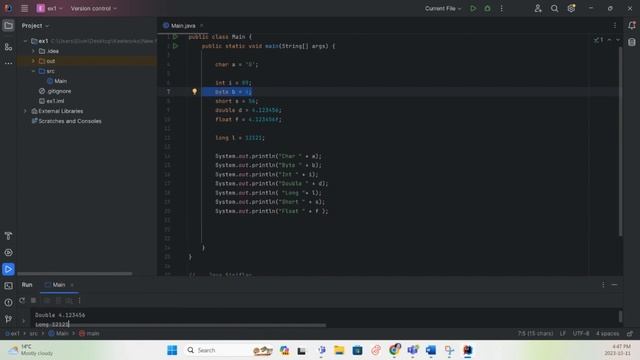Open Search Everywhere magnifier icon
This screenshot has height=360, width=640.
pyautogui.click(x=554, y=8)
